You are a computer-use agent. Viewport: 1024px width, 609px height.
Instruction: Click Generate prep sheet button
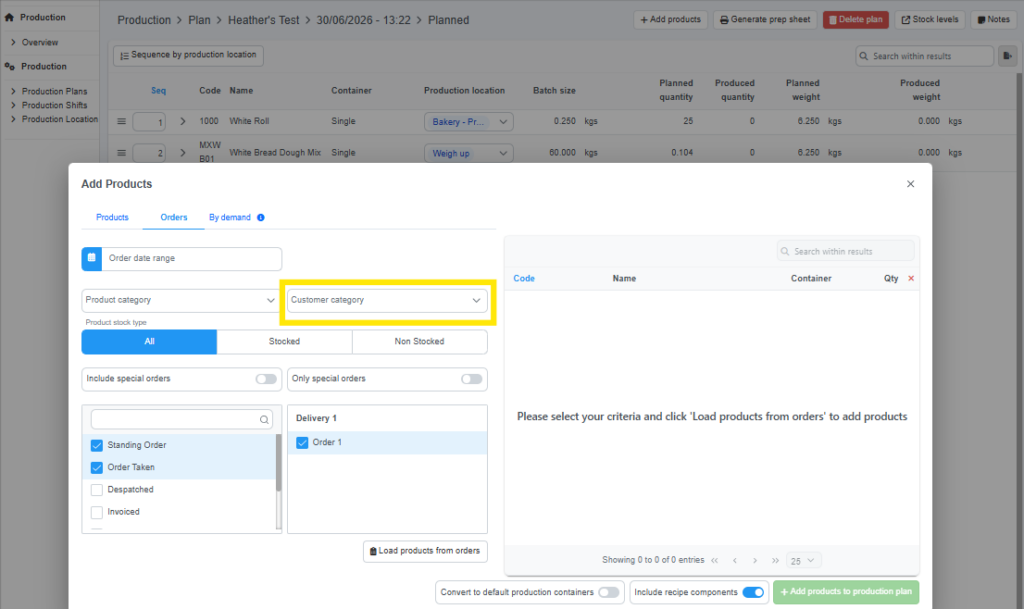pos(765,20)
